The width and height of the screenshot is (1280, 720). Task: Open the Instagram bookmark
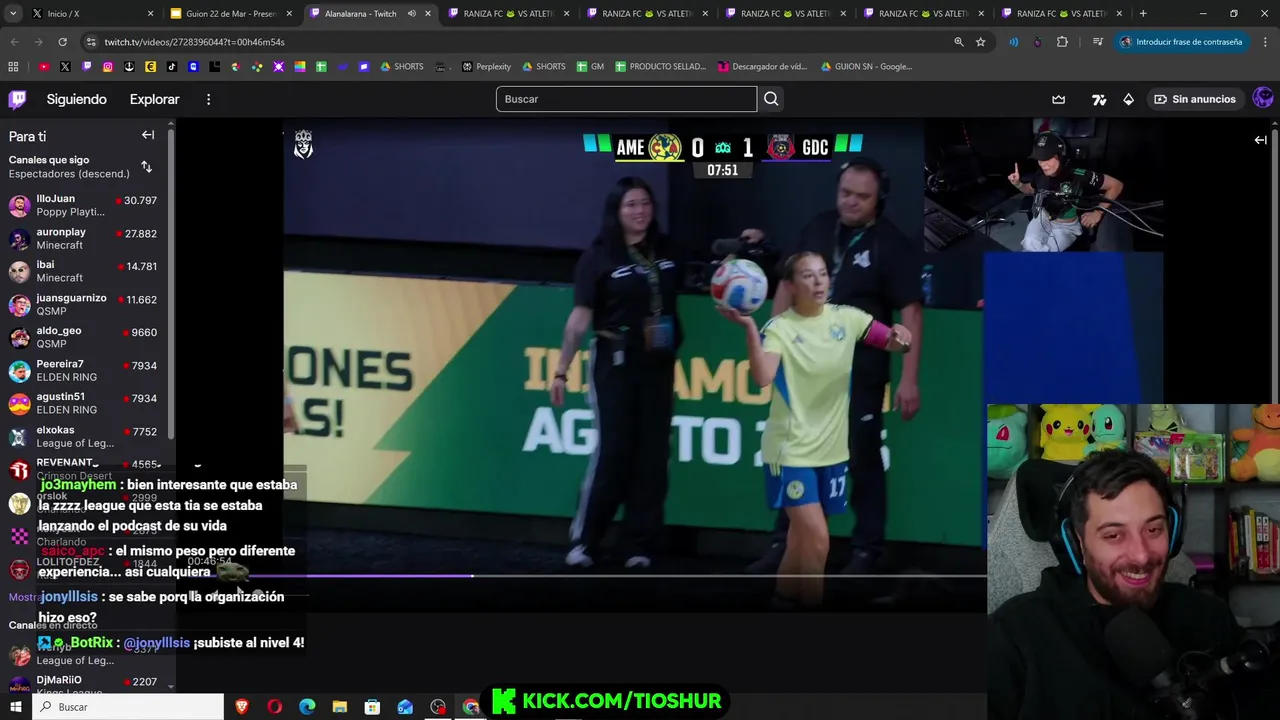point(108,67)
